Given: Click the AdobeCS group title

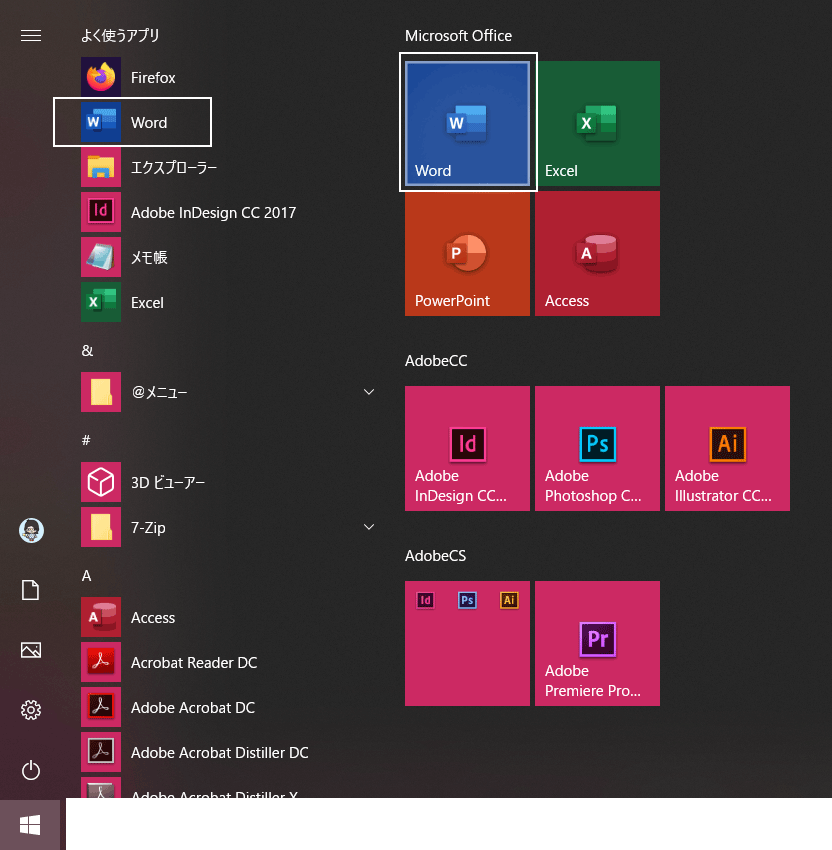Looking at the screenshot, I should pyautogui.click(x=436, y=556).
